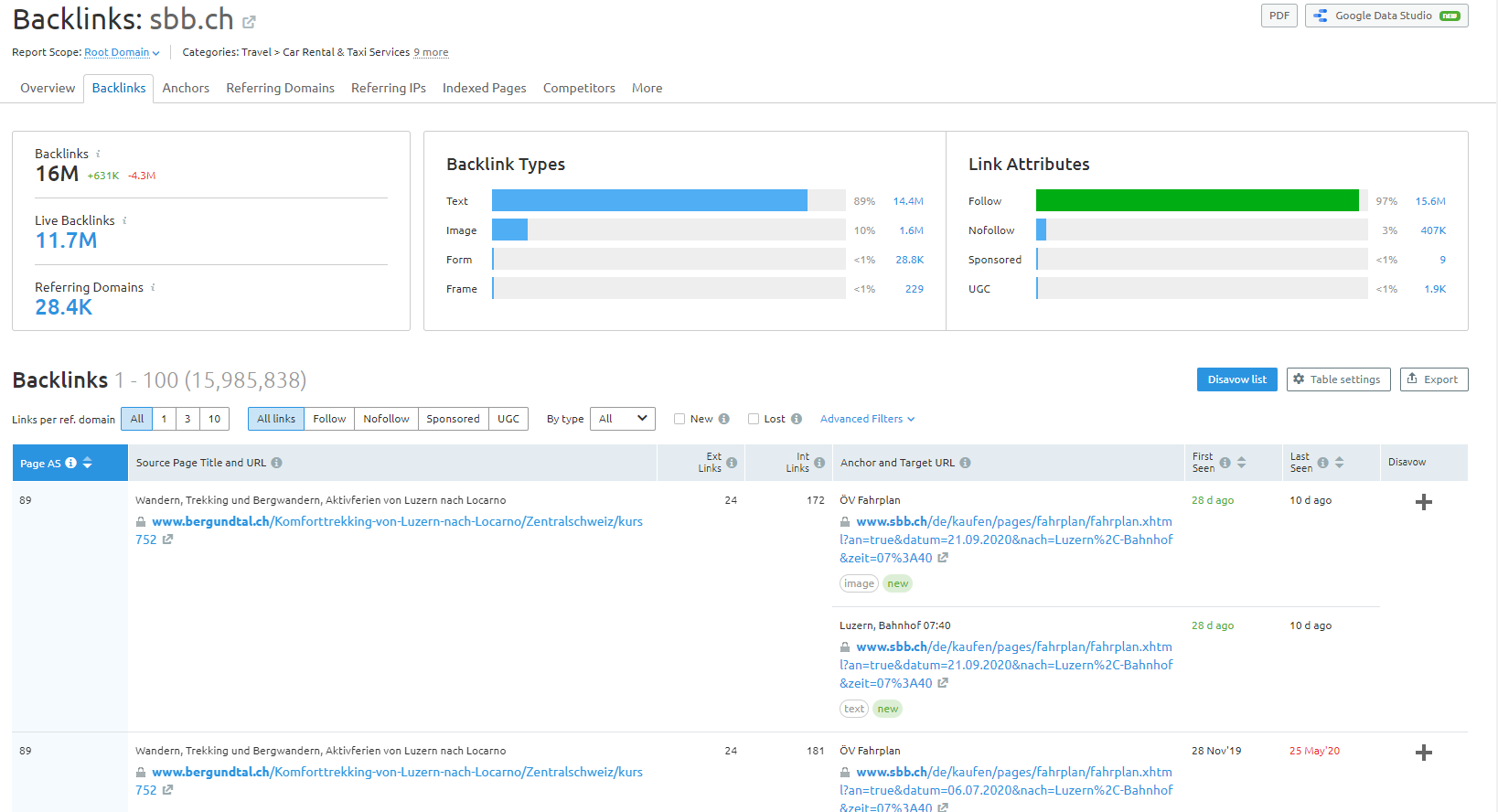
Task: Click Follow count 15.6M
Action: 1430,201
